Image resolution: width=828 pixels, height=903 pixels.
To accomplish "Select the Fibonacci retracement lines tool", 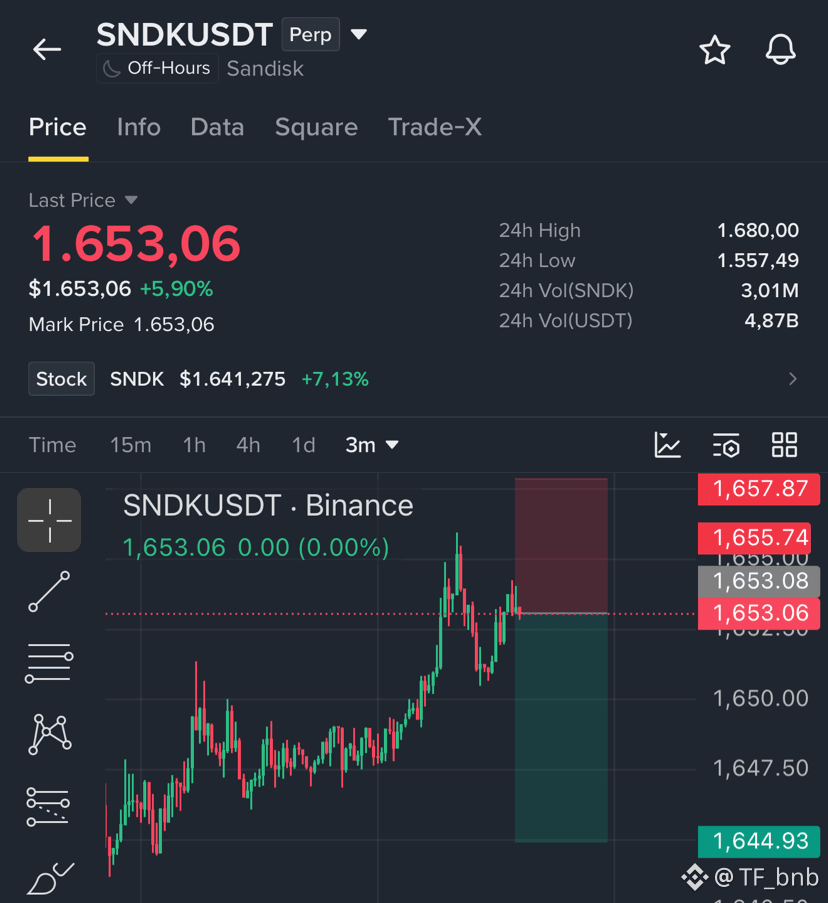I will [x=49, y=806].
